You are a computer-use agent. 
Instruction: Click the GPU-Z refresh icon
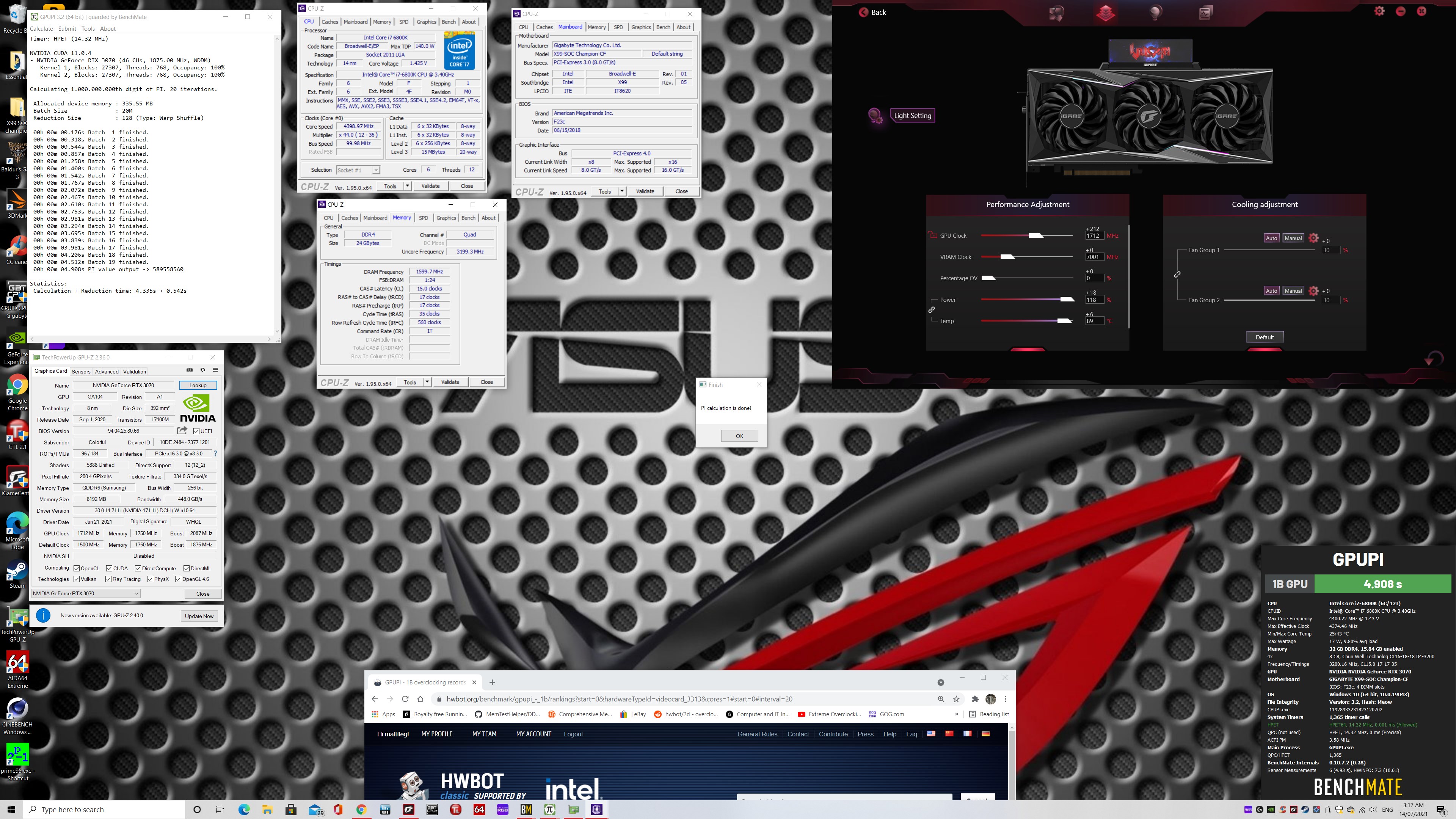(x=202, y=370)
